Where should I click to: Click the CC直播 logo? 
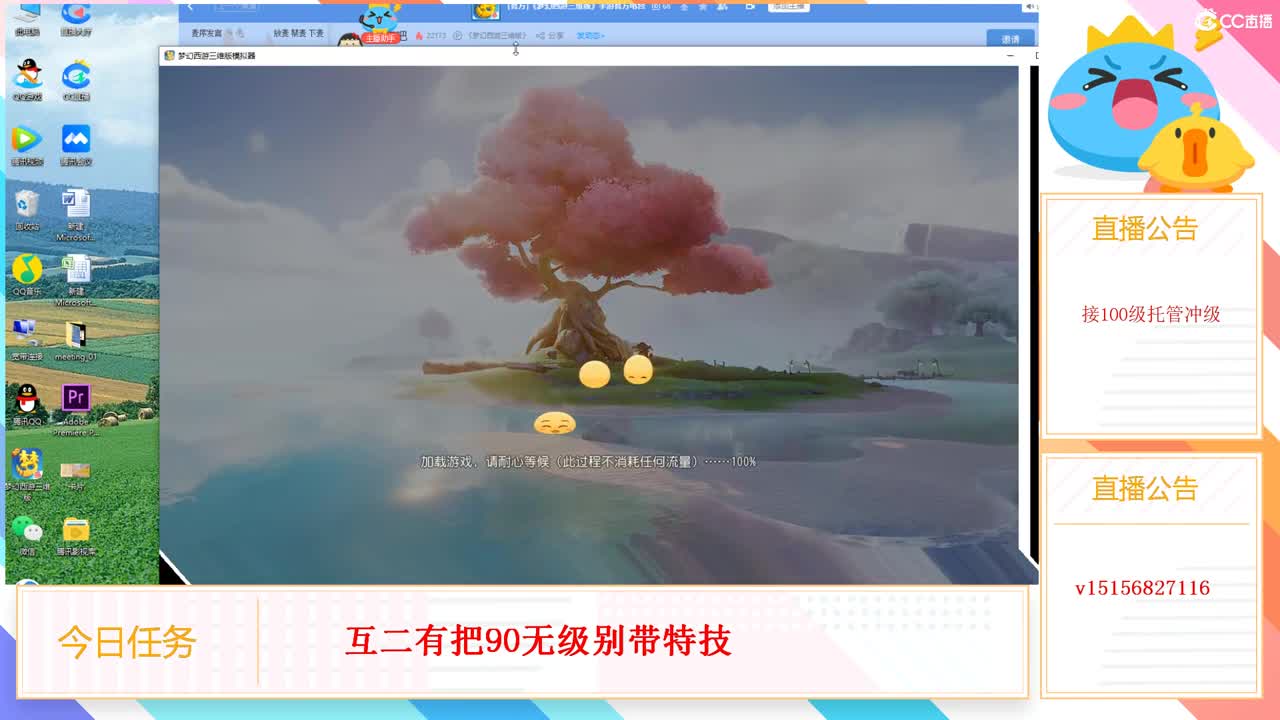click(1234, 21)
